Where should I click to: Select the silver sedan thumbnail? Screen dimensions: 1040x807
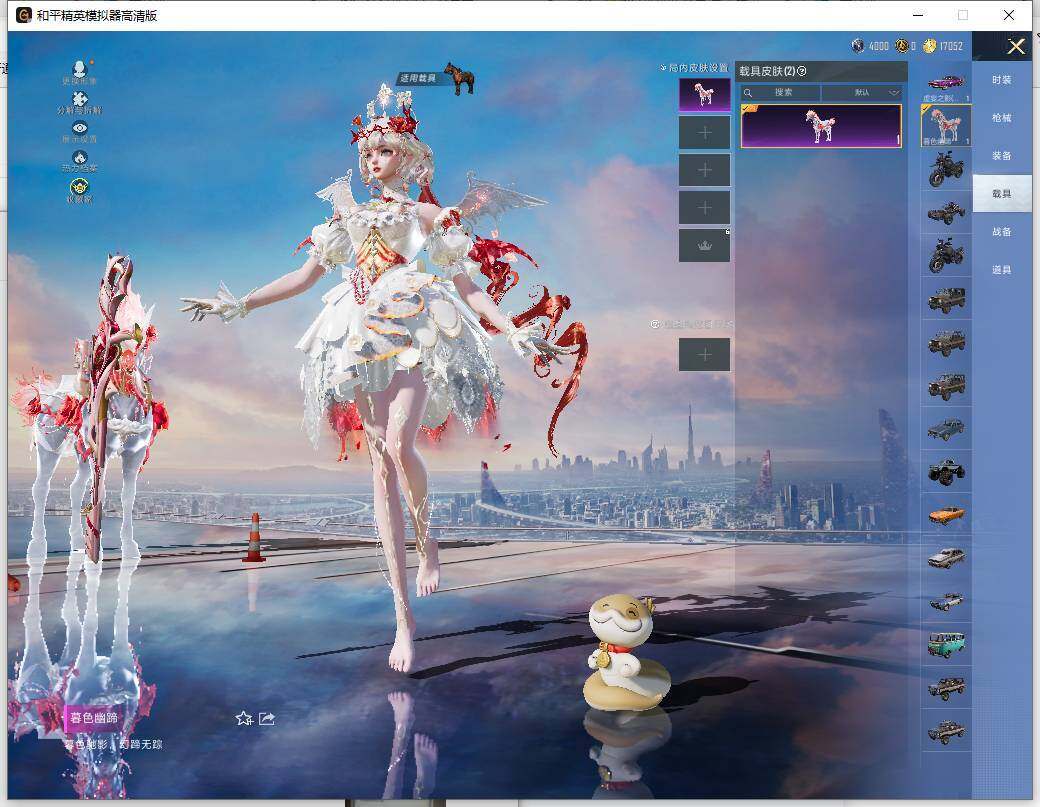pos(946,558)
